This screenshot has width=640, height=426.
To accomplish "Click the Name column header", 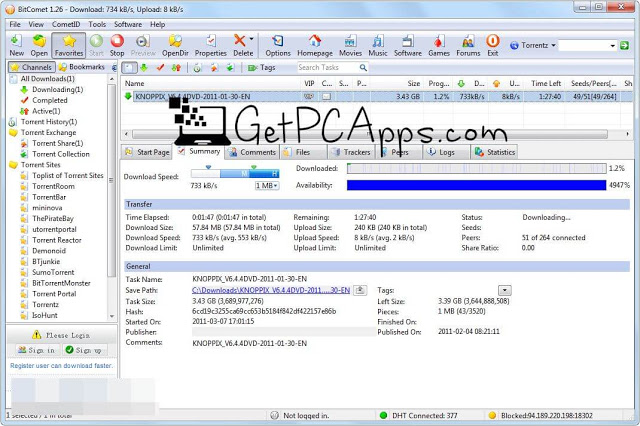I will tap(211, 83).
